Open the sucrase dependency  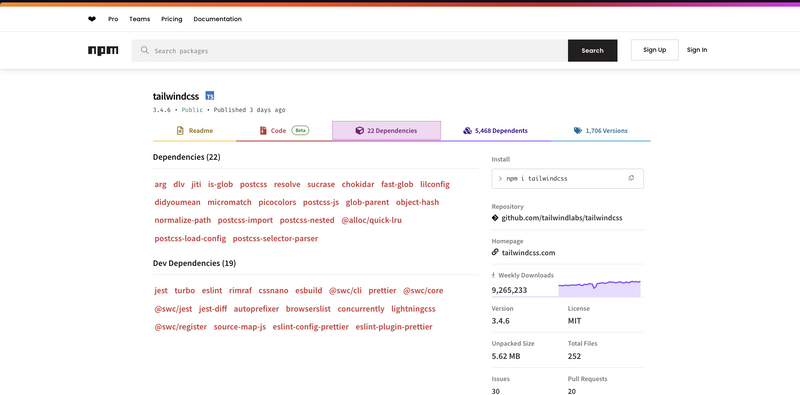(321, 184)
